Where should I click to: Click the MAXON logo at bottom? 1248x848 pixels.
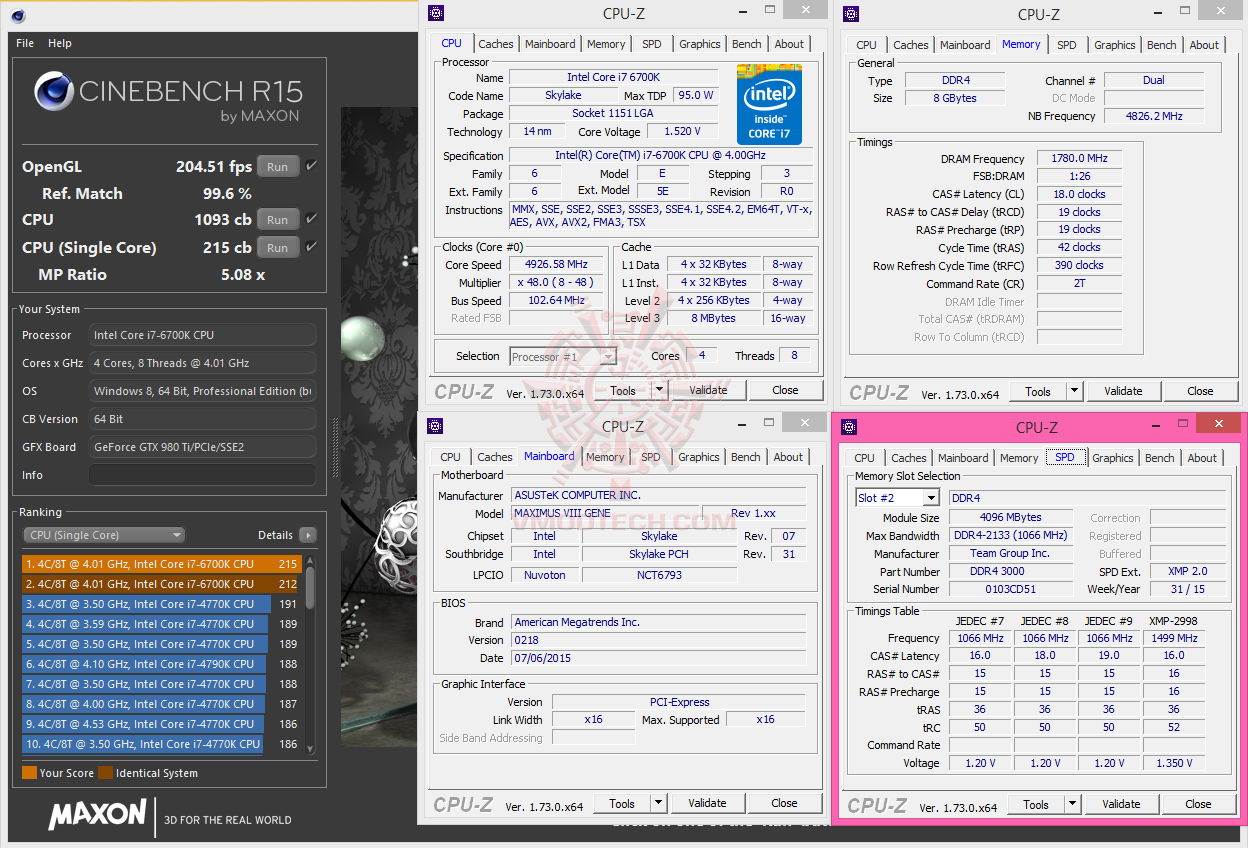[98, 814]
